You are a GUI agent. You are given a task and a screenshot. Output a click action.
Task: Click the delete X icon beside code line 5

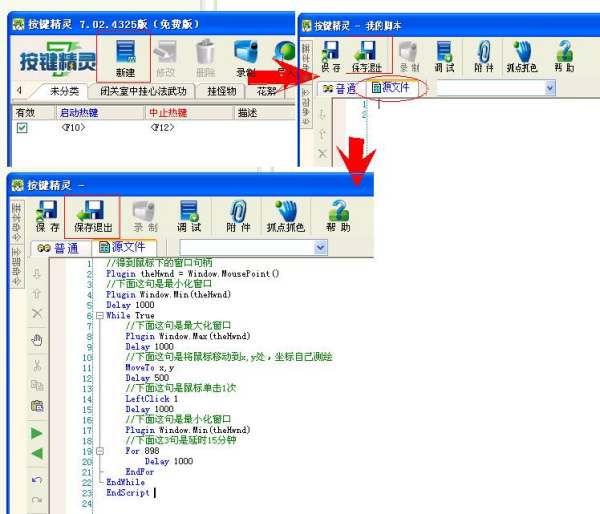[37, 313]
